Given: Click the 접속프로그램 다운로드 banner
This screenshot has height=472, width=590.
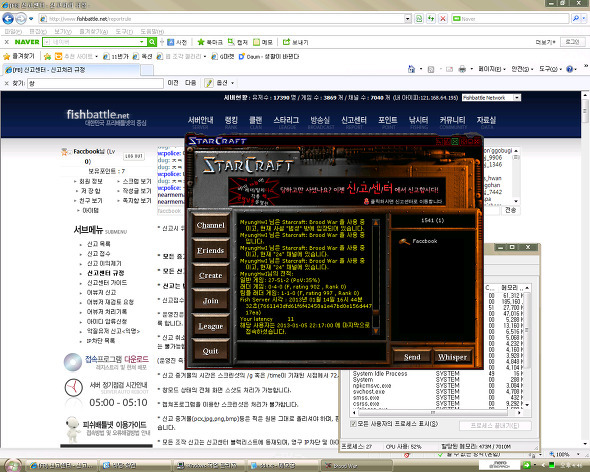Looking at the screenshot, I should pyautogui.click(x=106, y=362).
